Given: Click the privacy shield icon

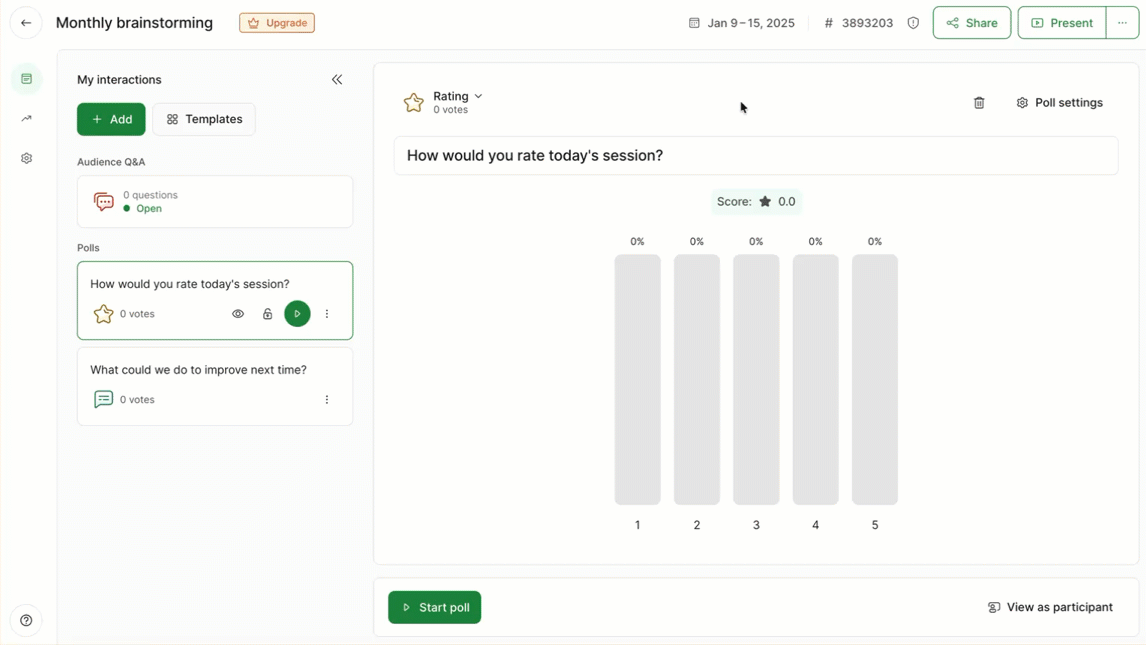Looking at the screenshot, I should pyautogui.click(x=913, y=23).
